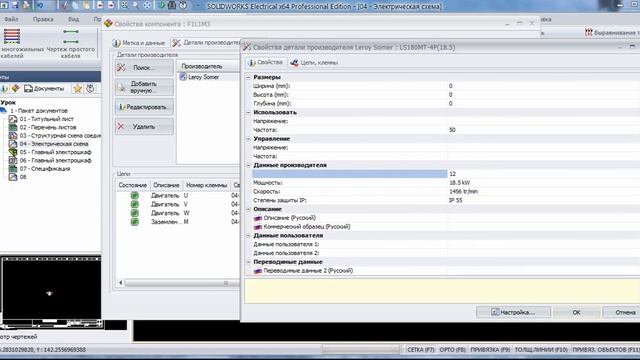The image size is (640, 360).
Task: Click the multi-core cable drawing ribbon icon
Action: (x=12, y=37)
